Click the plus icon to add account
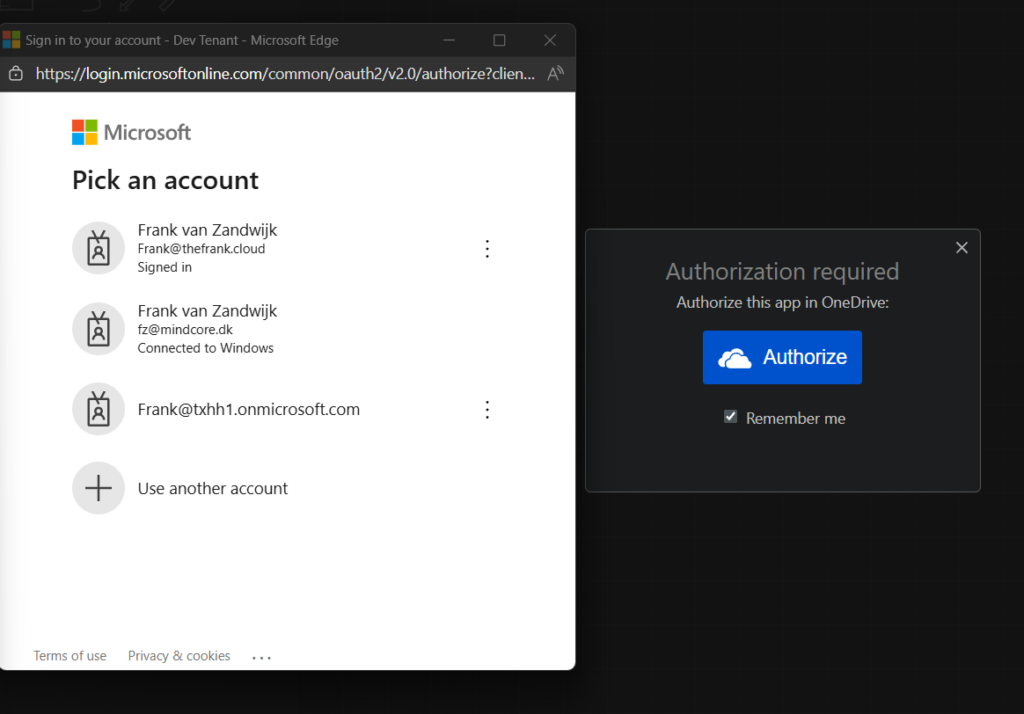Screen dimensions: 1024x714 pyautogui.click(x=98, y=488)
